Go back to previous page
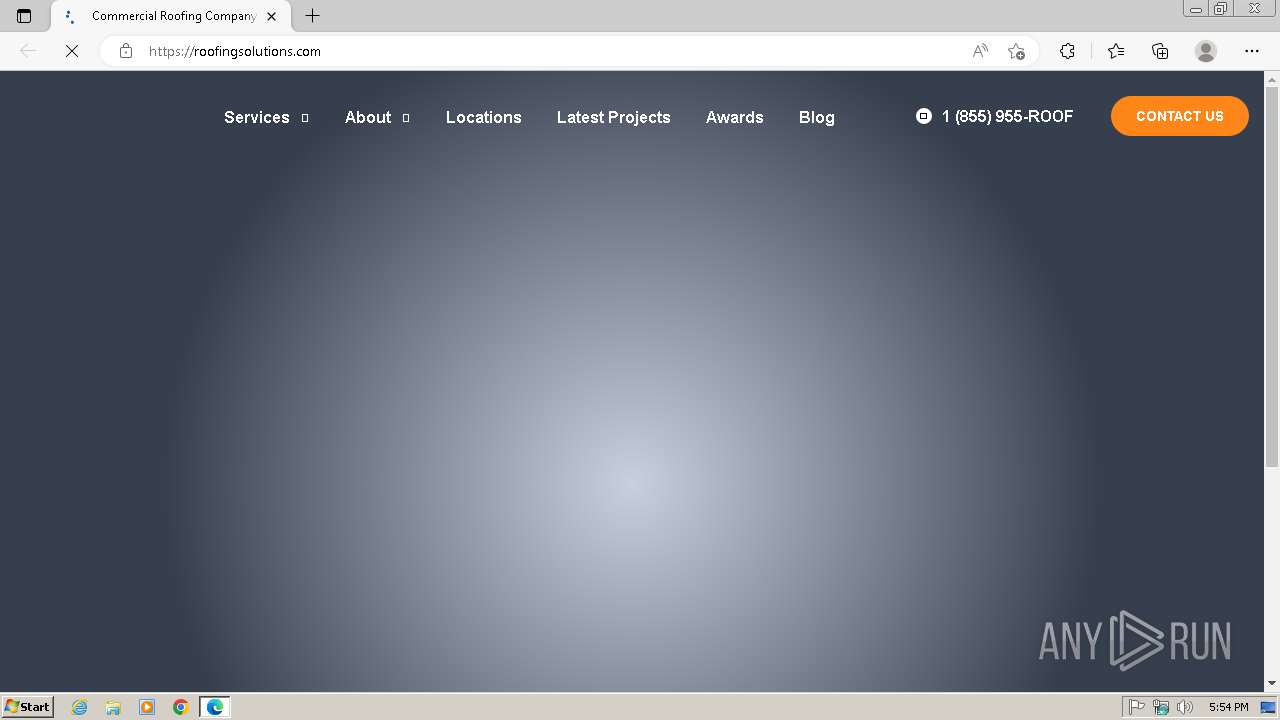1280x720 pixels. (x=28, y=51)
